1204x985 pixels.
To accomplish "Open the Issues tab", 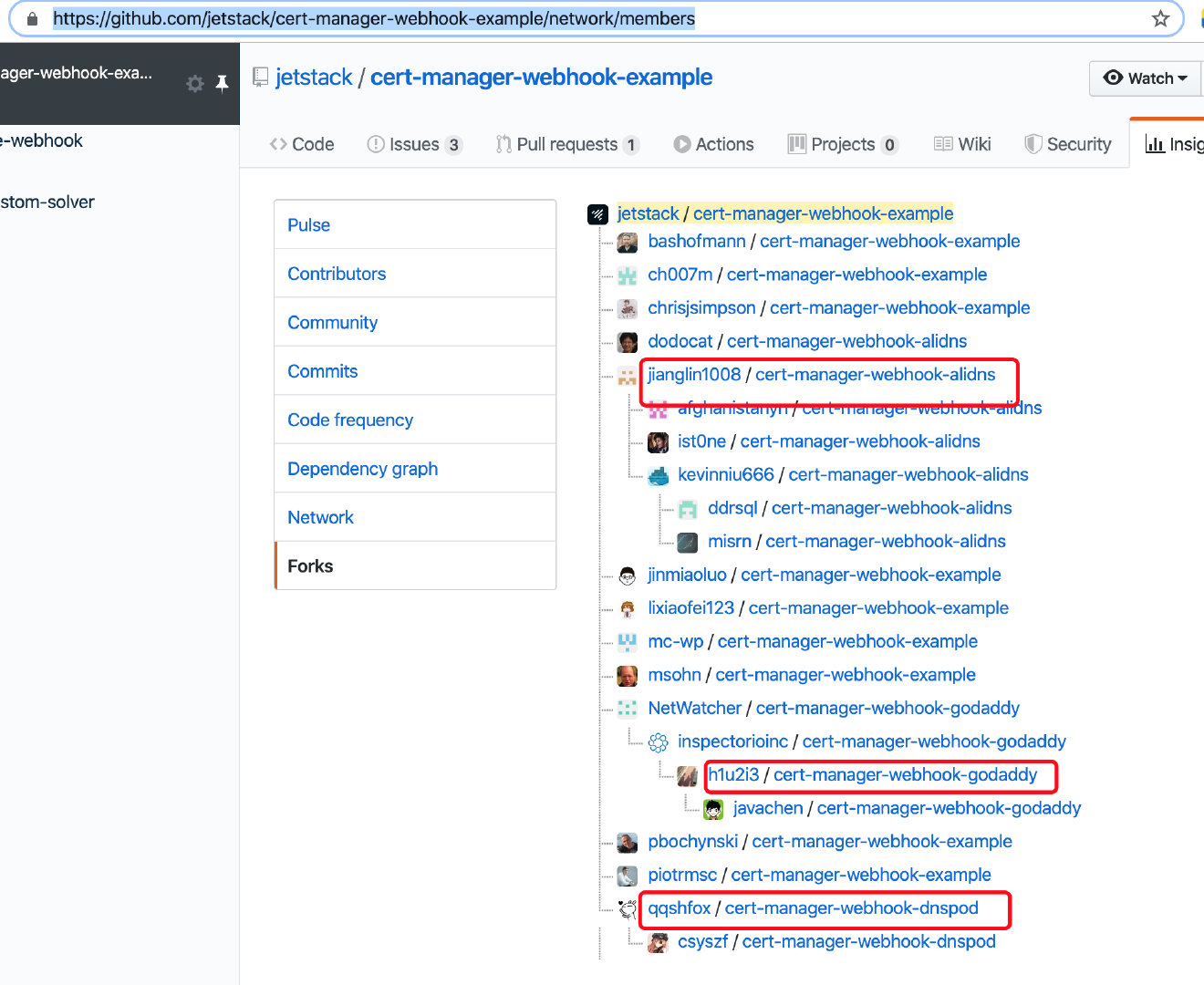I will (415, 144).
